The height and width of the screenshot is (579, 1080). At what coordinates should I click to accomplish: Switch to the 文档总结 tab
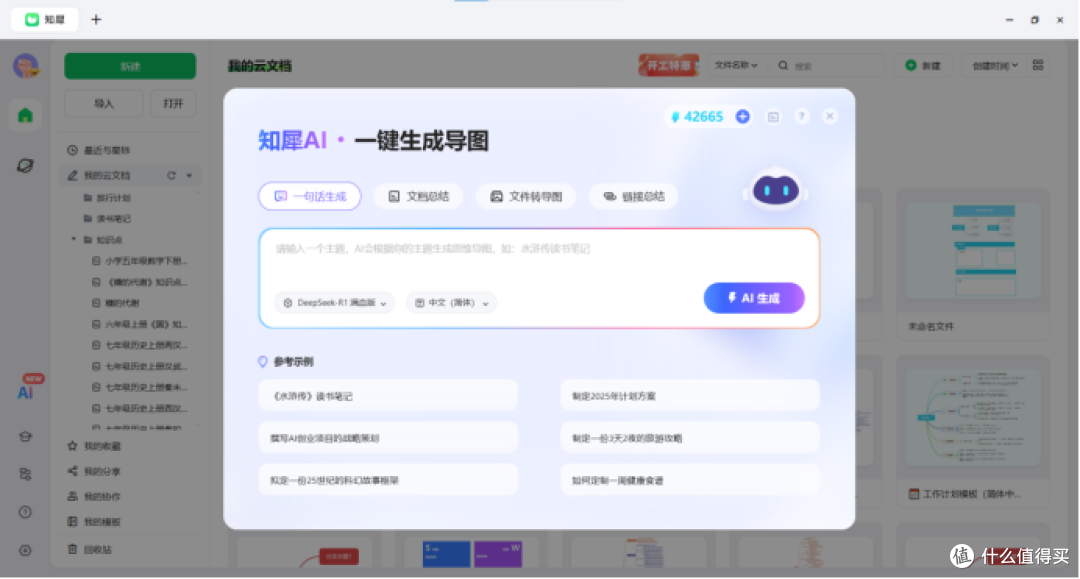tap(418, 196)
